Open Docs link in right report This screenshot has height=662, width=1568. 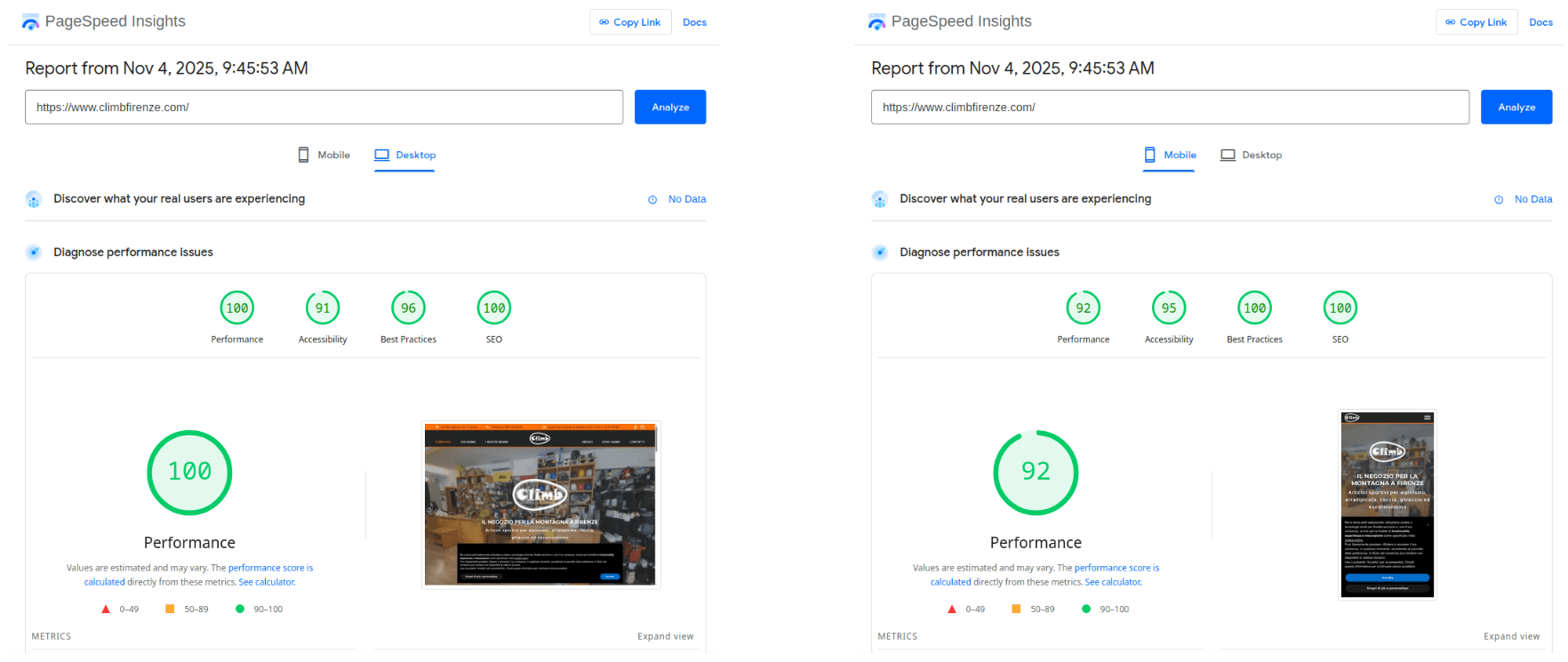[x=1541, y=22]
